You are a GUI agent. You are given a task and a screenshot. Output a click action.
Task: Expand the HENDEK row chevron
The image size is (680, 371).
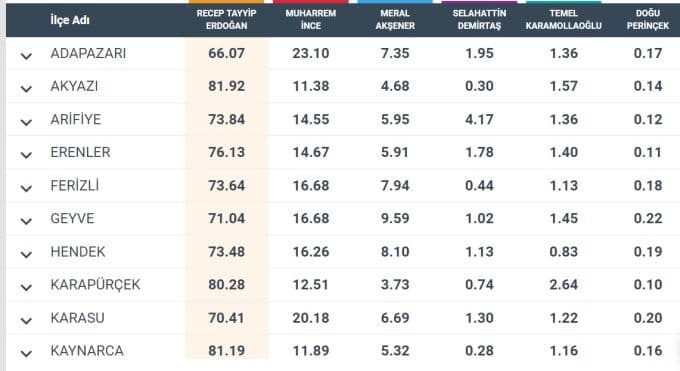[x=26, y=254]
